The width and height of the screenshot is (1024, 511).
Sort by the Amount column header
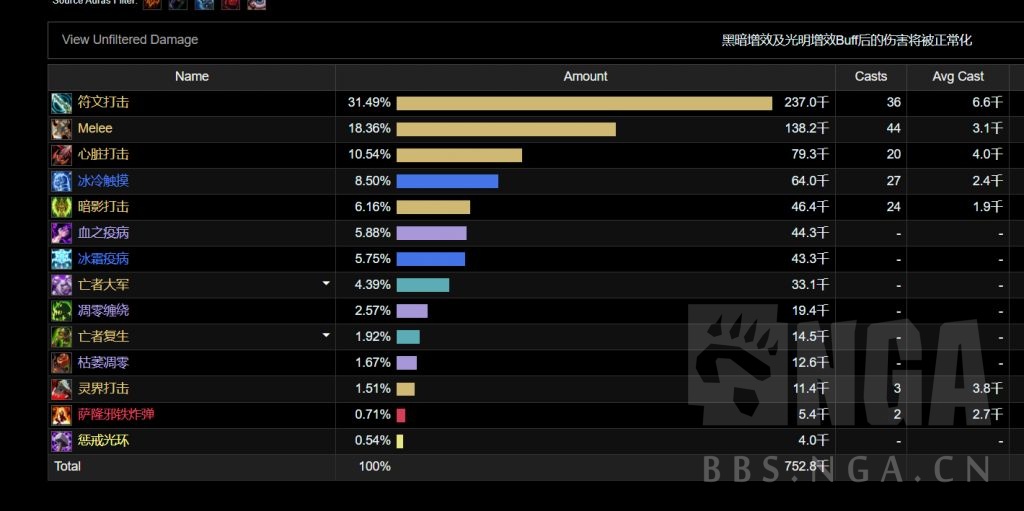click(x=585, y=76)
